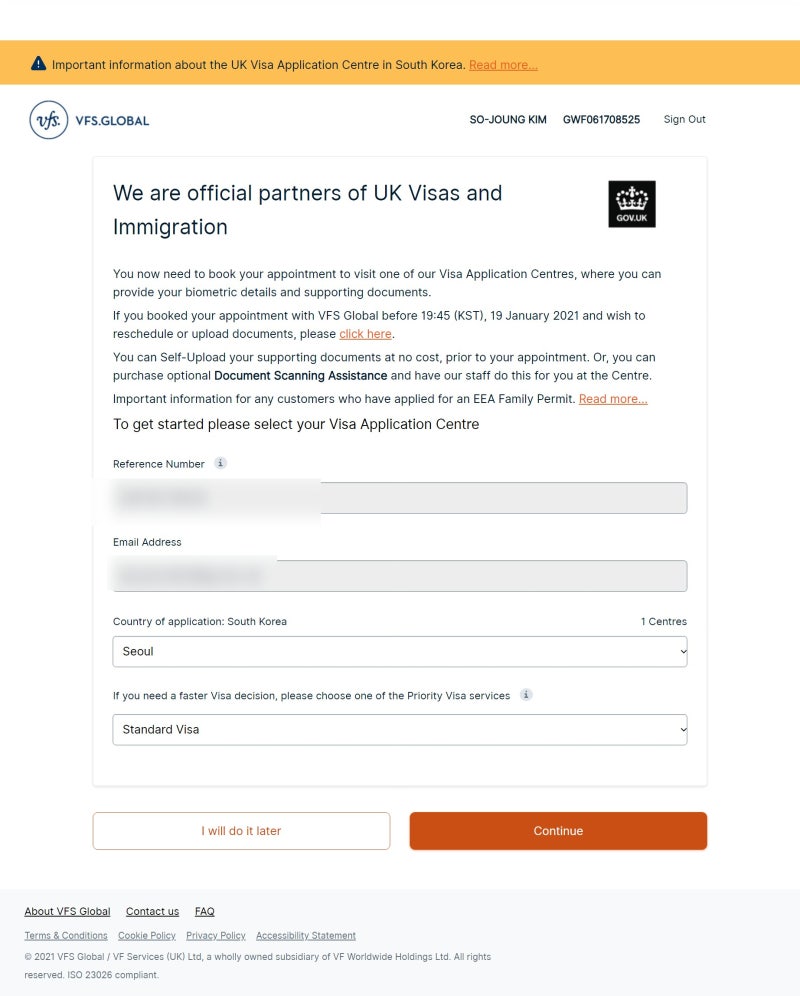Viewport: 800px width, 996px height.
Task: Expand the Standard Visa dropdown
Action: (x=399, y=729)
